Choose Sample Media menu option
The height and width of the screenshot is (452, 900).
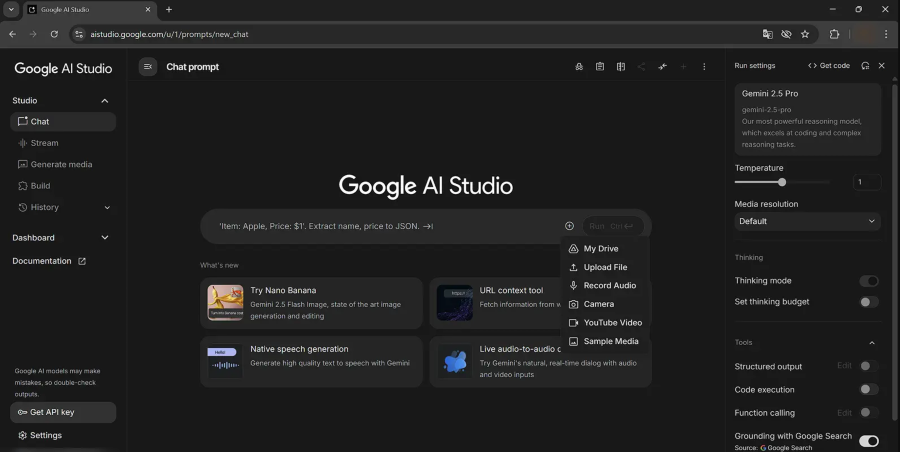click(604, 341)
